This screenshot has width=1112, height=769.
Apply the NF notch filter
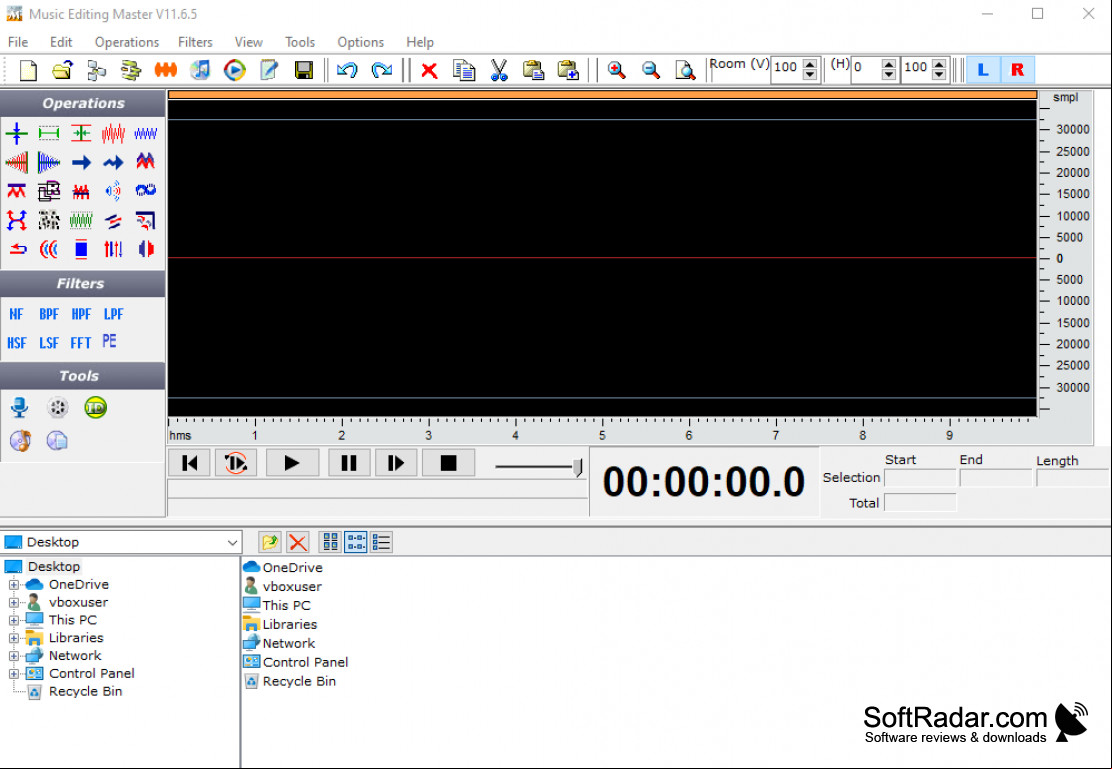tap(16, 314)
